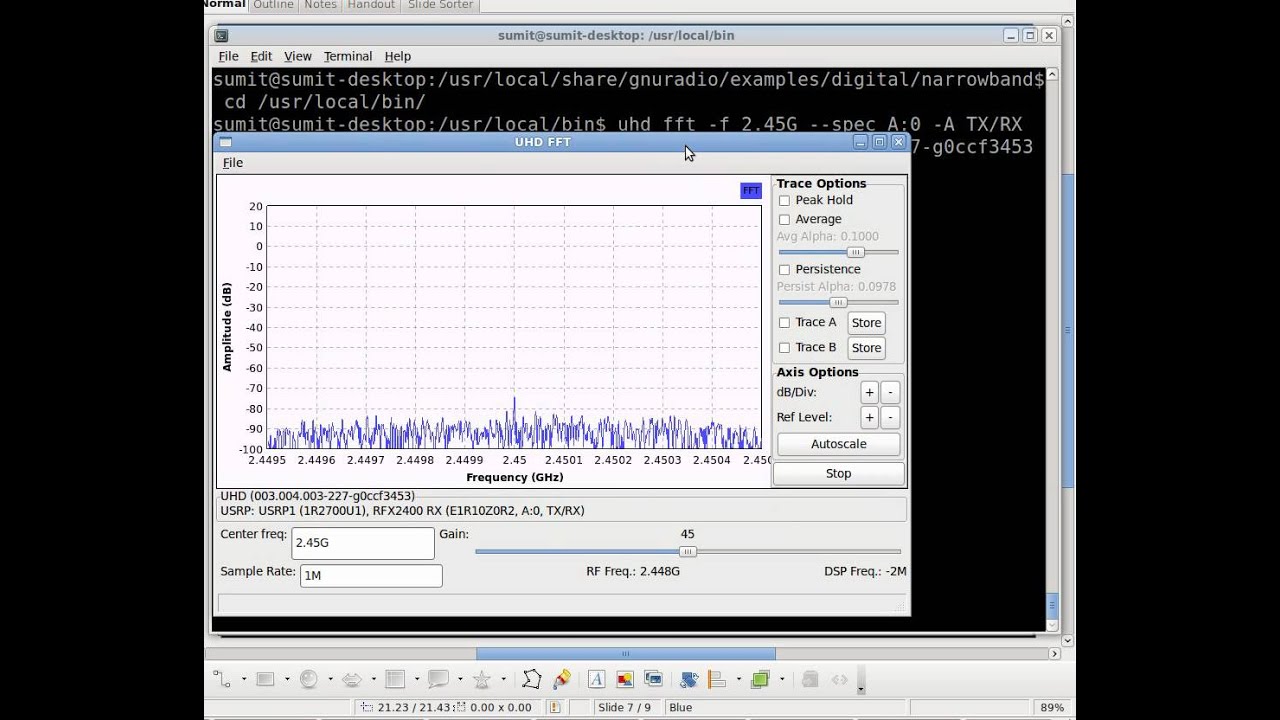Toggle the Glue Points tool
This screenshot has width=1280, height=720.
[x=561, y=679]
